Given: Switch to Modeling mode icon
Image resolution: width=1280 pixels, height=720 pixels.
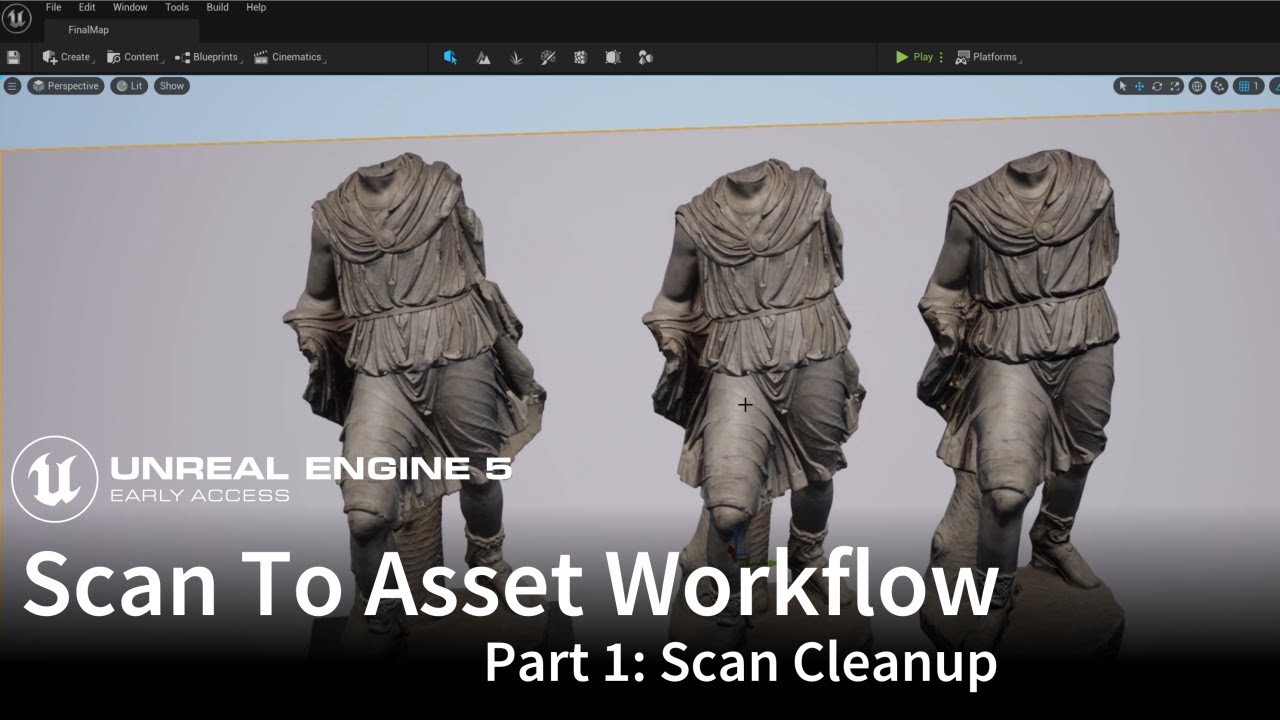Looking at the screenshot, I should (645, 57).
